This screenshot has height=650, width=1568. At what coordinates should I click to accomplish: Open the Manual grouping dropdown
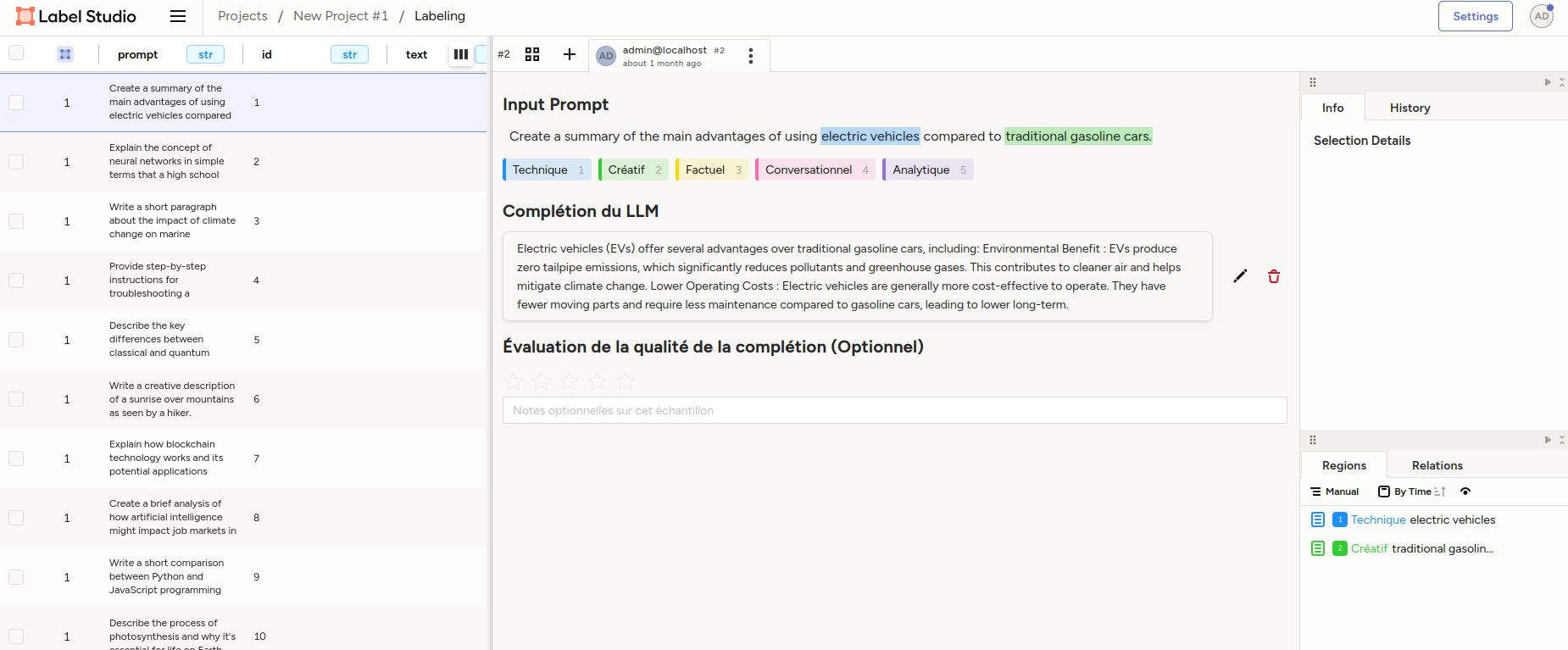(1335, 492)
